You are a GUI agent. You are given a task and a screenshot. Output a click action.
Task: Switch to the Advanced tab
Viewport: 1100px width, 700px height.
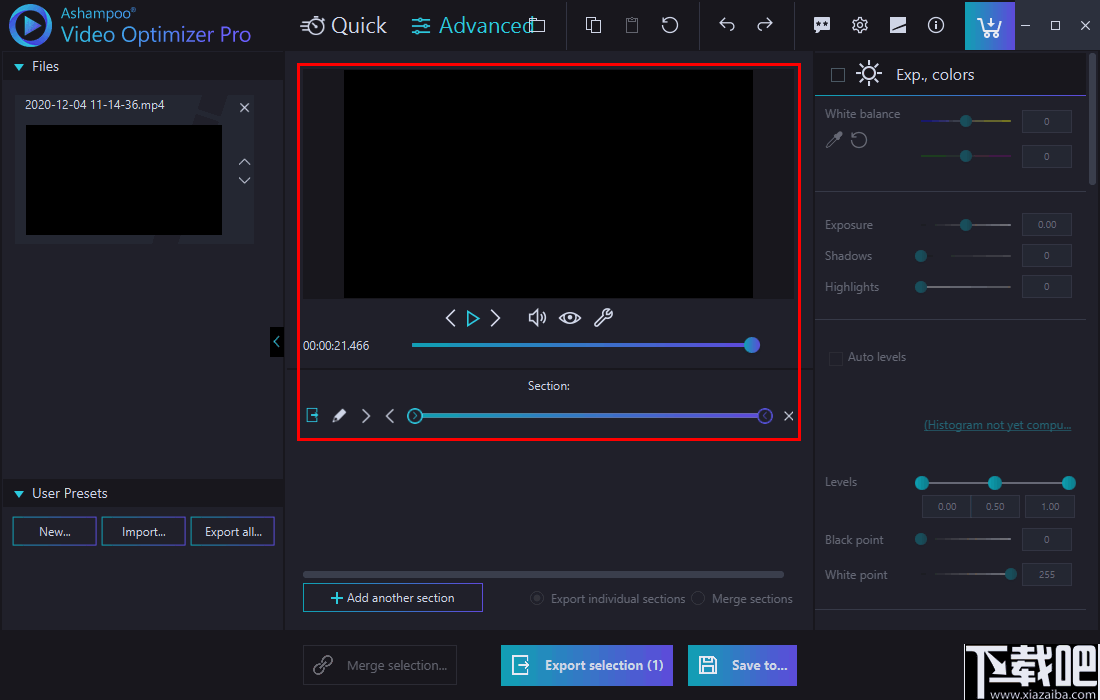[478, 25]
